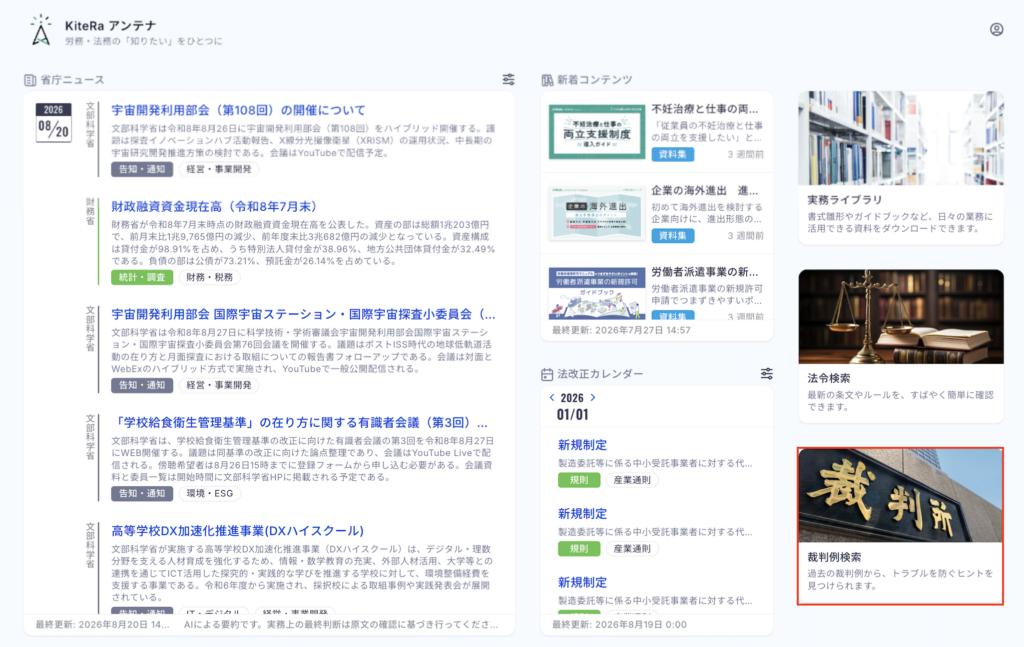Viewport: 1024px width, 647px height.
Task: Select the 環境・ESG tag
Action: point(210,494)
